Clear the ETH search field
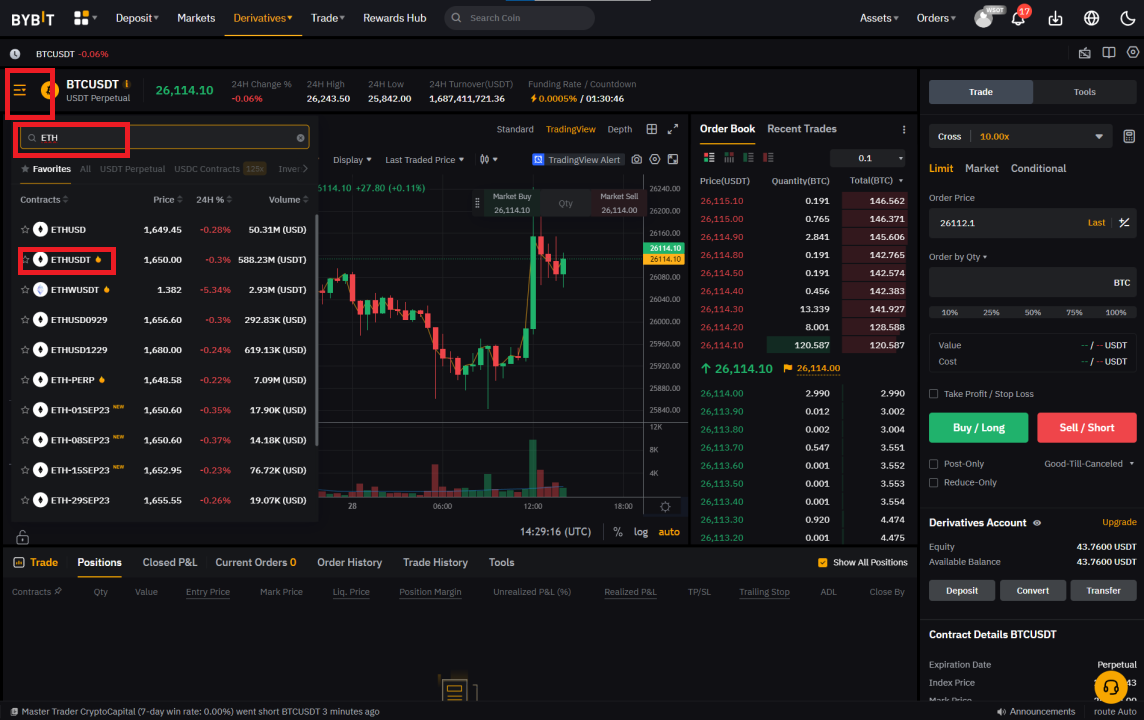This screenshot has width=1144, height=720. click(301, 138)
